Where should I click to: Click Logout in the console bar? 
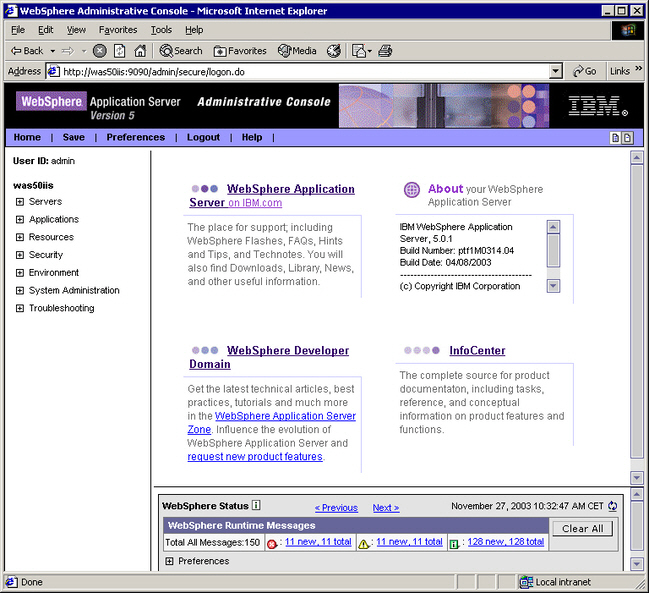click(x=203, y=137)
